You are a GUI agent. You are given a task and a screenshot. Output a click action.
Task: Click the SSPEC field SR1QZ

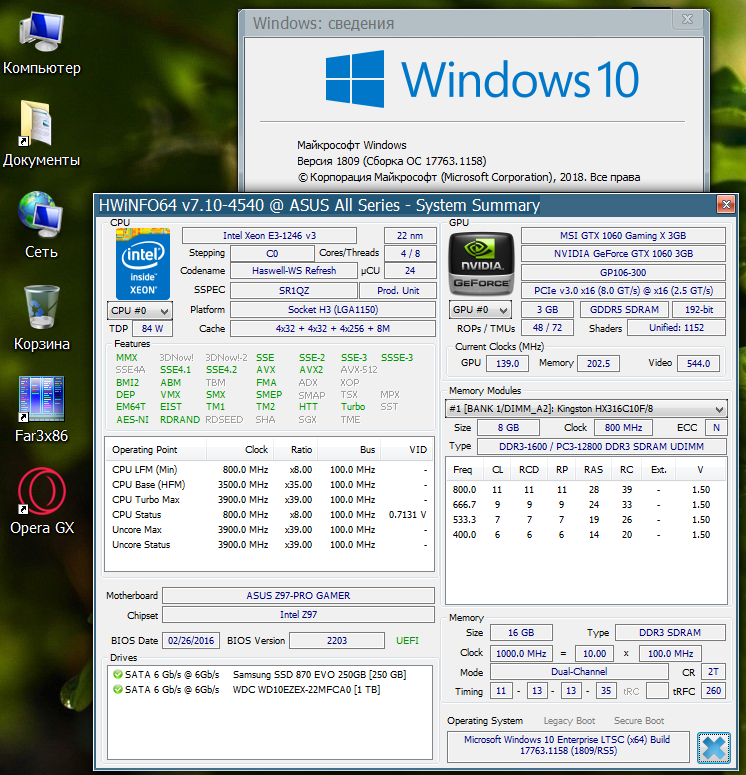coord(294,291)
